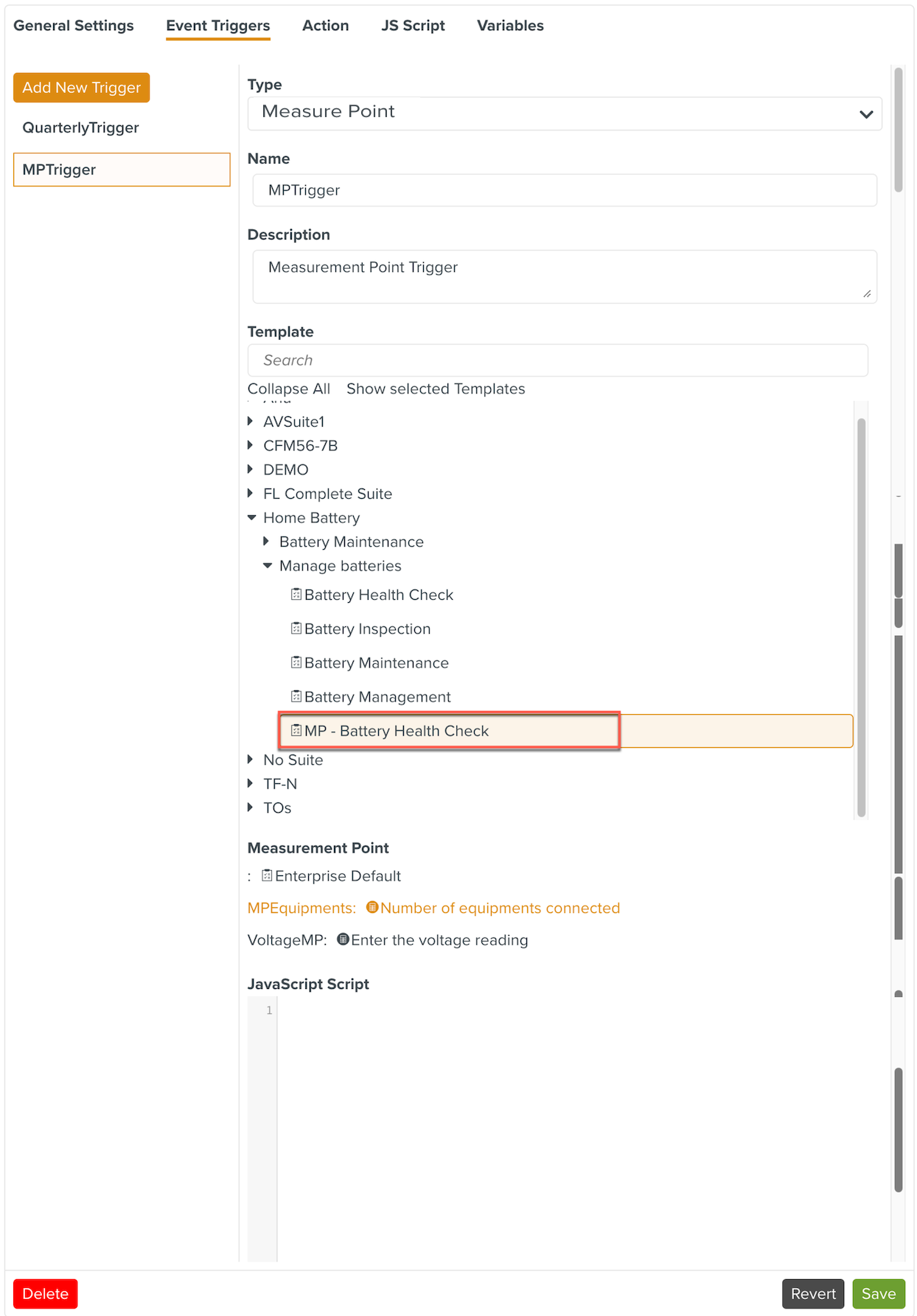
Task: Click the Battery Health Check template icon
Action: pyautogui.click(x=296, y=595)
